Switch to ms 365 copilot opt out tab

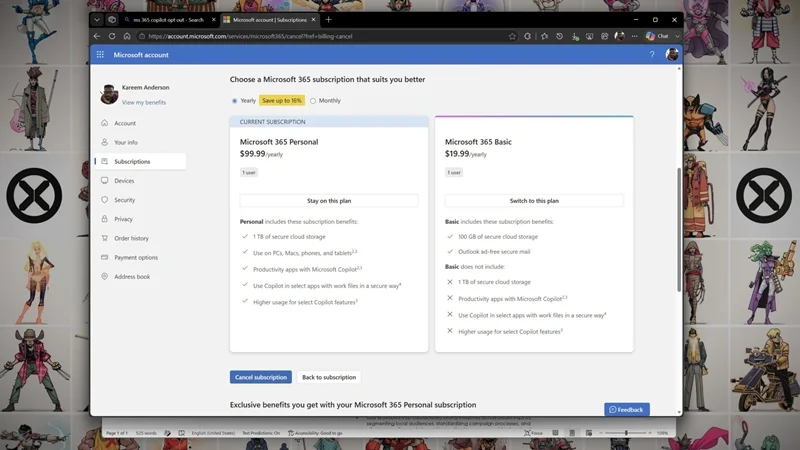tap(168, 20)
